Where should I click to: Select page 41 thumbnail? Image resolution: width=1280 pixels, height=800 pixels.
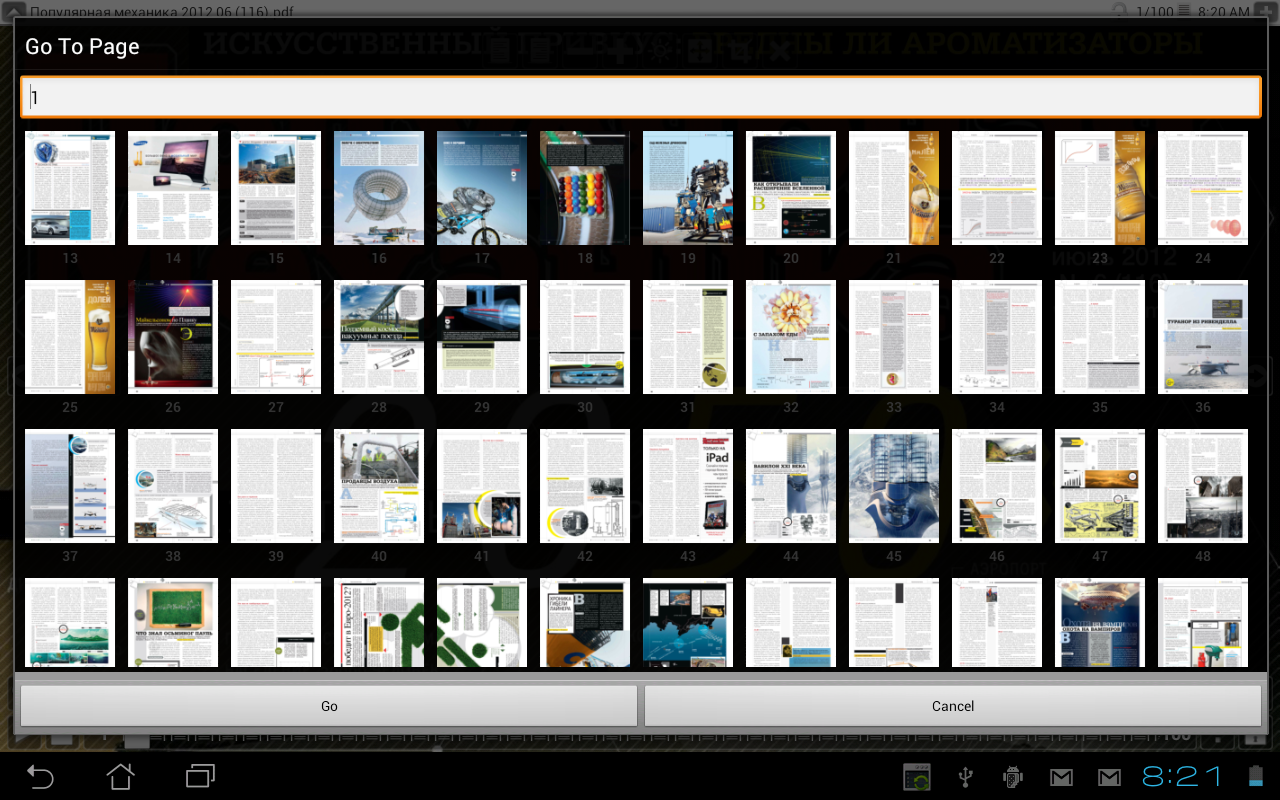pyautogui.click(x=482, y=486)
